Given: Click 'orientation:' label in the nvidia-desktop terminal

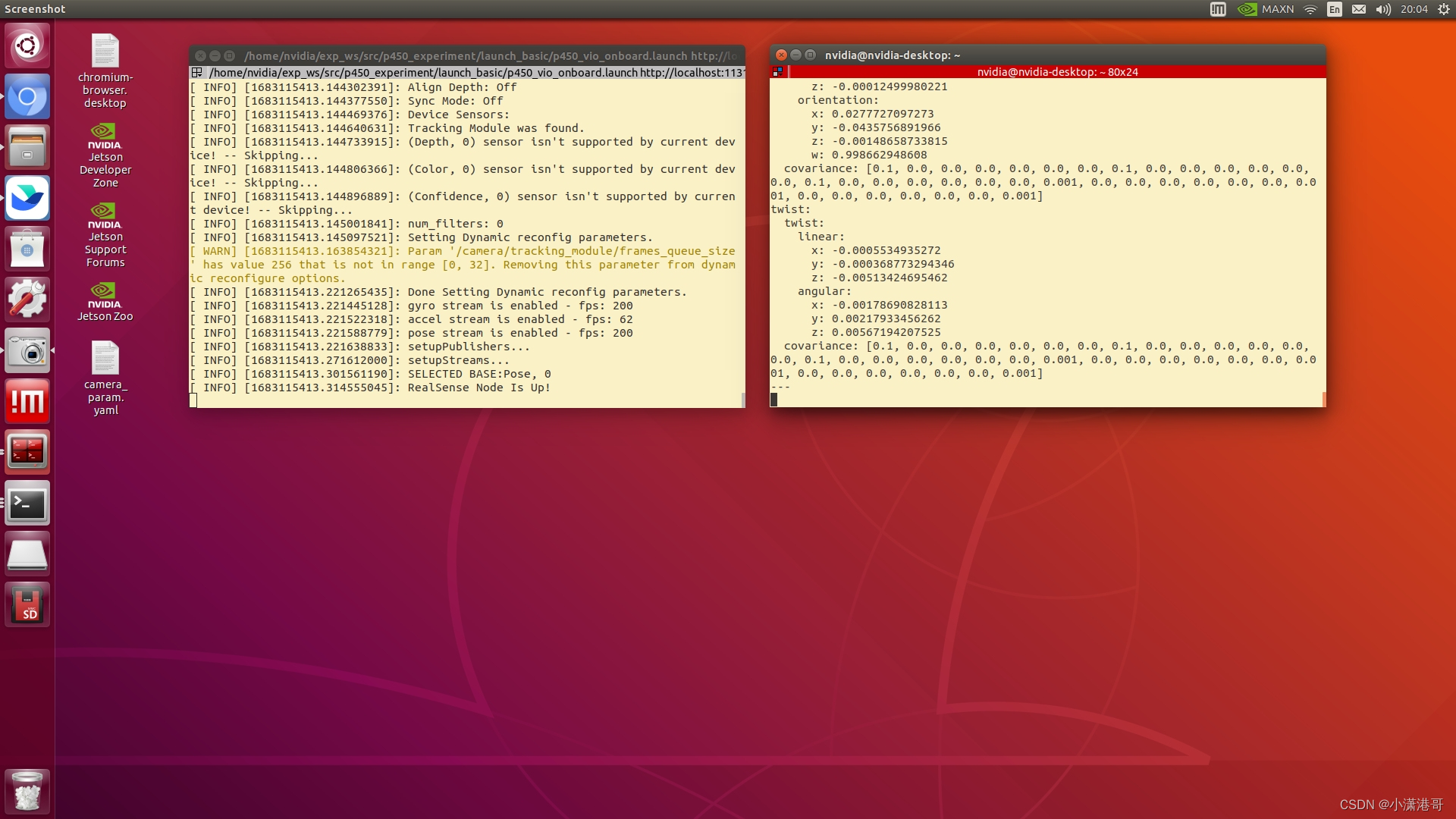Looking at the screenshot, I should click(x=838, y=100).
